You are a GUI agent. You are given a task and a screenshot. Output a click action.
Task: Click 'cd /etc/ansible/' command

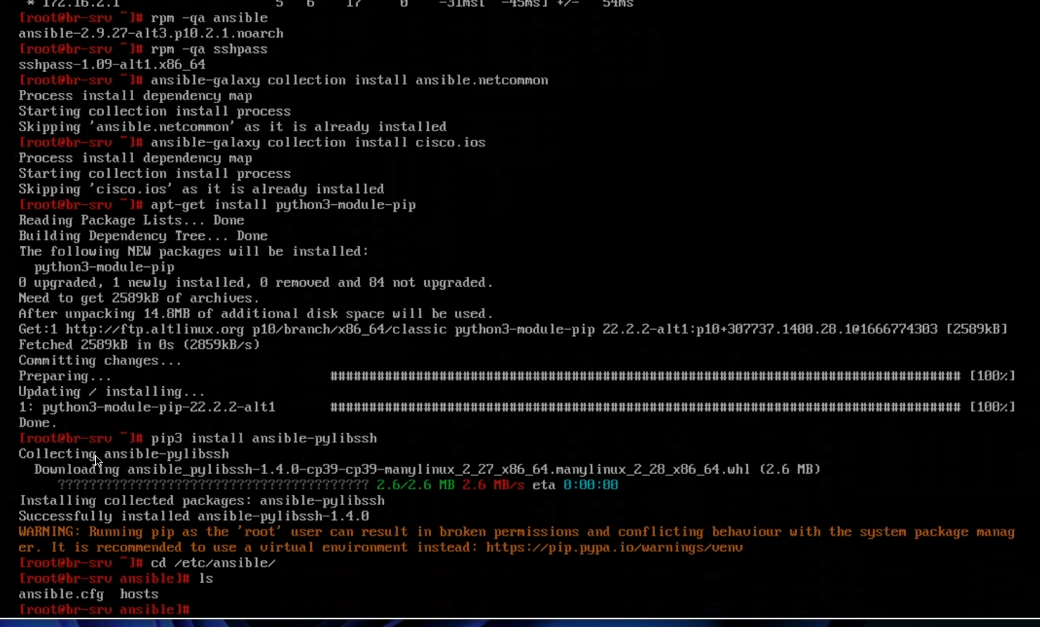click(213, 563)
